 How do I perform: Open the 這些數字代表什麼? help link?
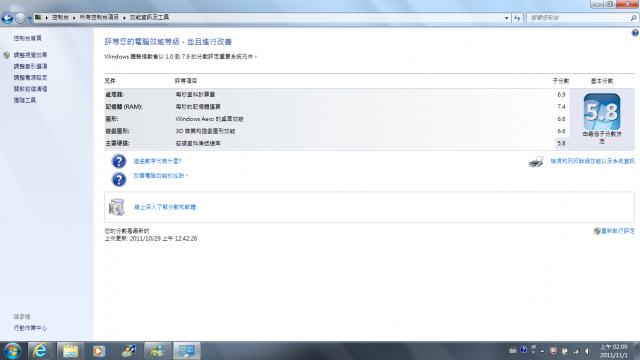[158, 161]
